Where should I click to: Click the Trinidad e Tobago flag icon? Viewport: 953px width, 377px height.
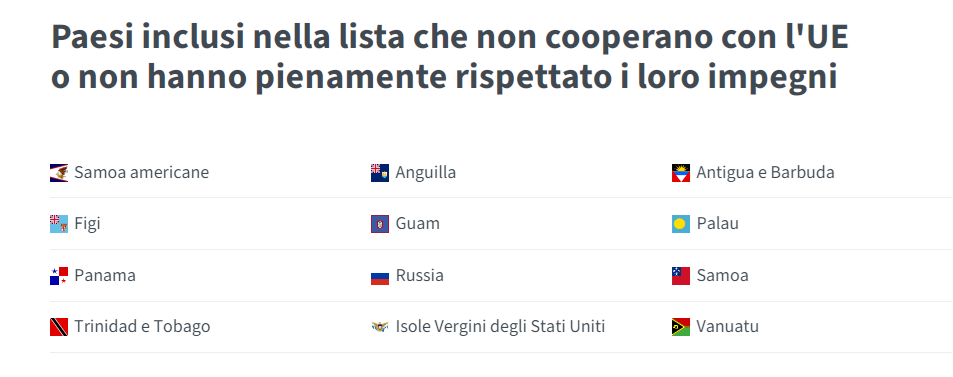click(x=59, y=327)
